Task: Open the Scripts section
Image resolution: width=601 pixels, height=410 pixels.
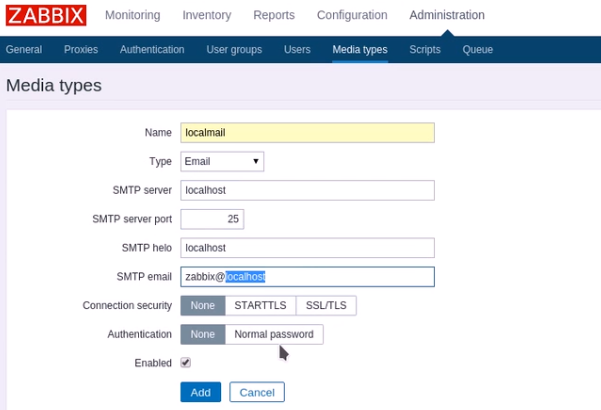Action: (x=425, y=49)
